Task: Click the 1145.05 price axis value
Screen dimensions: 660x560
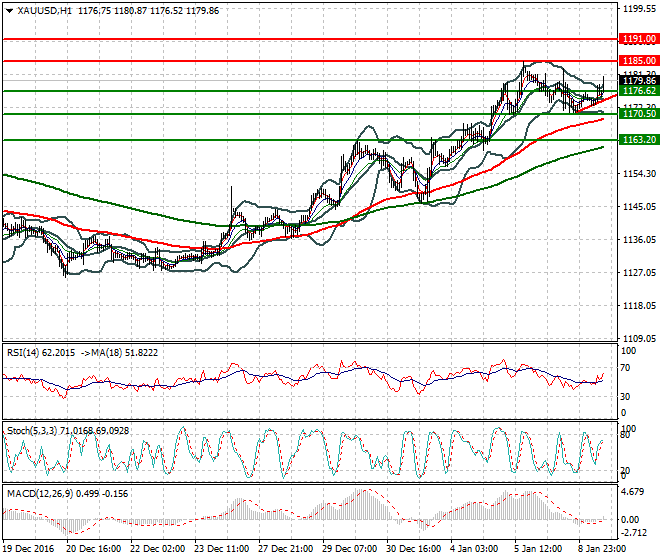Action: click(x=639, y=206)
